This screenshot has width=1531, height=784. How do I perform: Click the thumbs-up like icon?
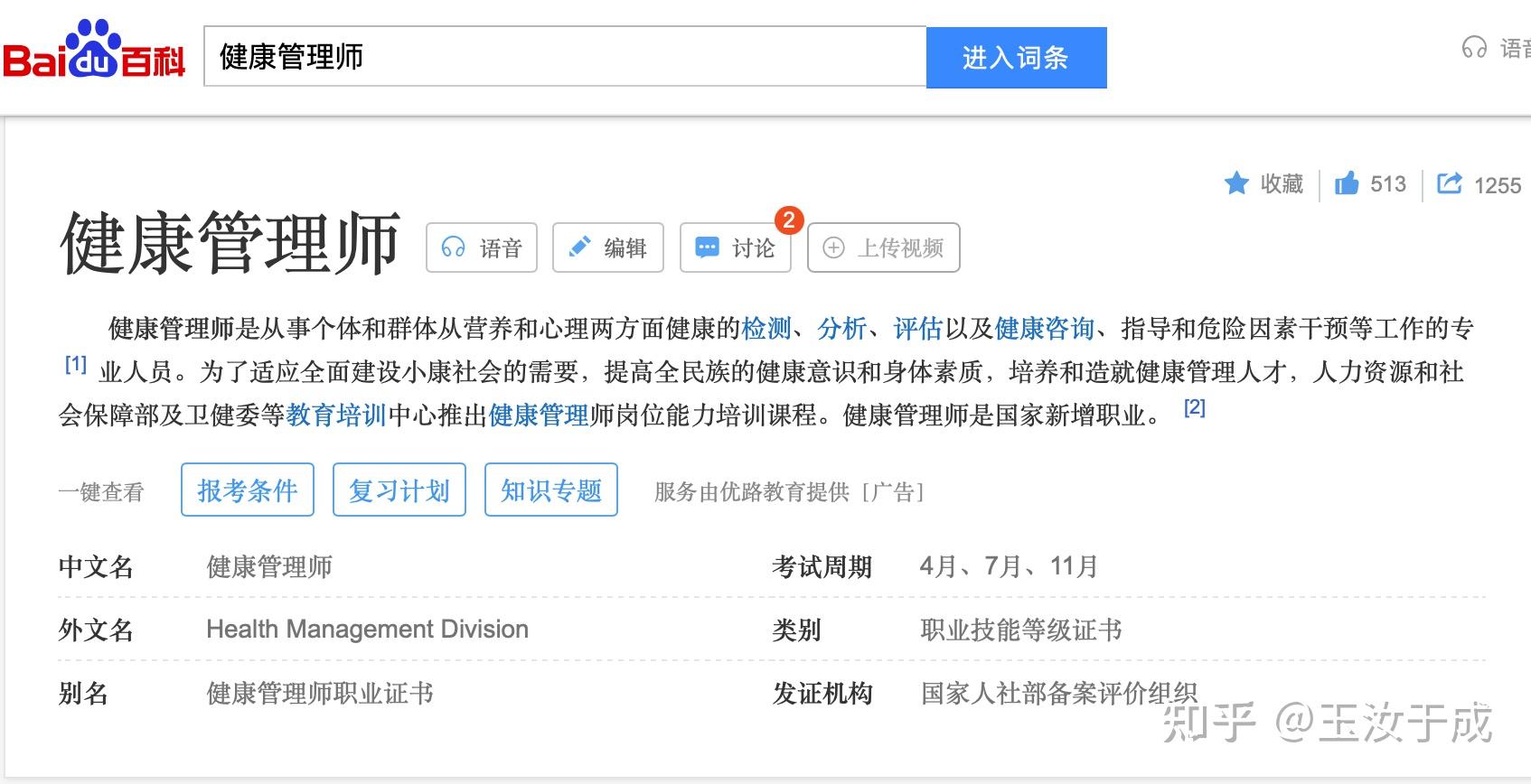1347,183
